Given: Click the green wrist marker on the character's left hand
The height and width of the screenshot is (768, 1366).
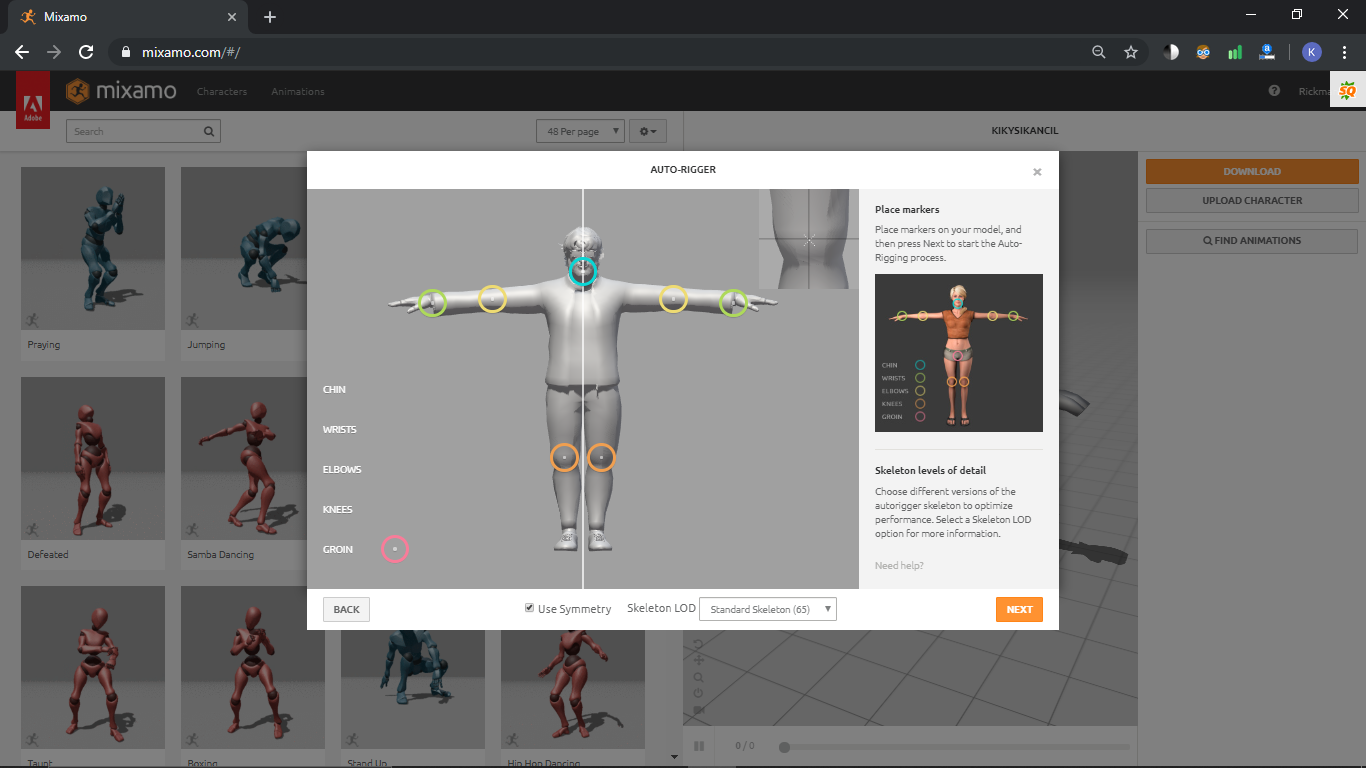Looking at the screenshot, I should click(733, 303).
